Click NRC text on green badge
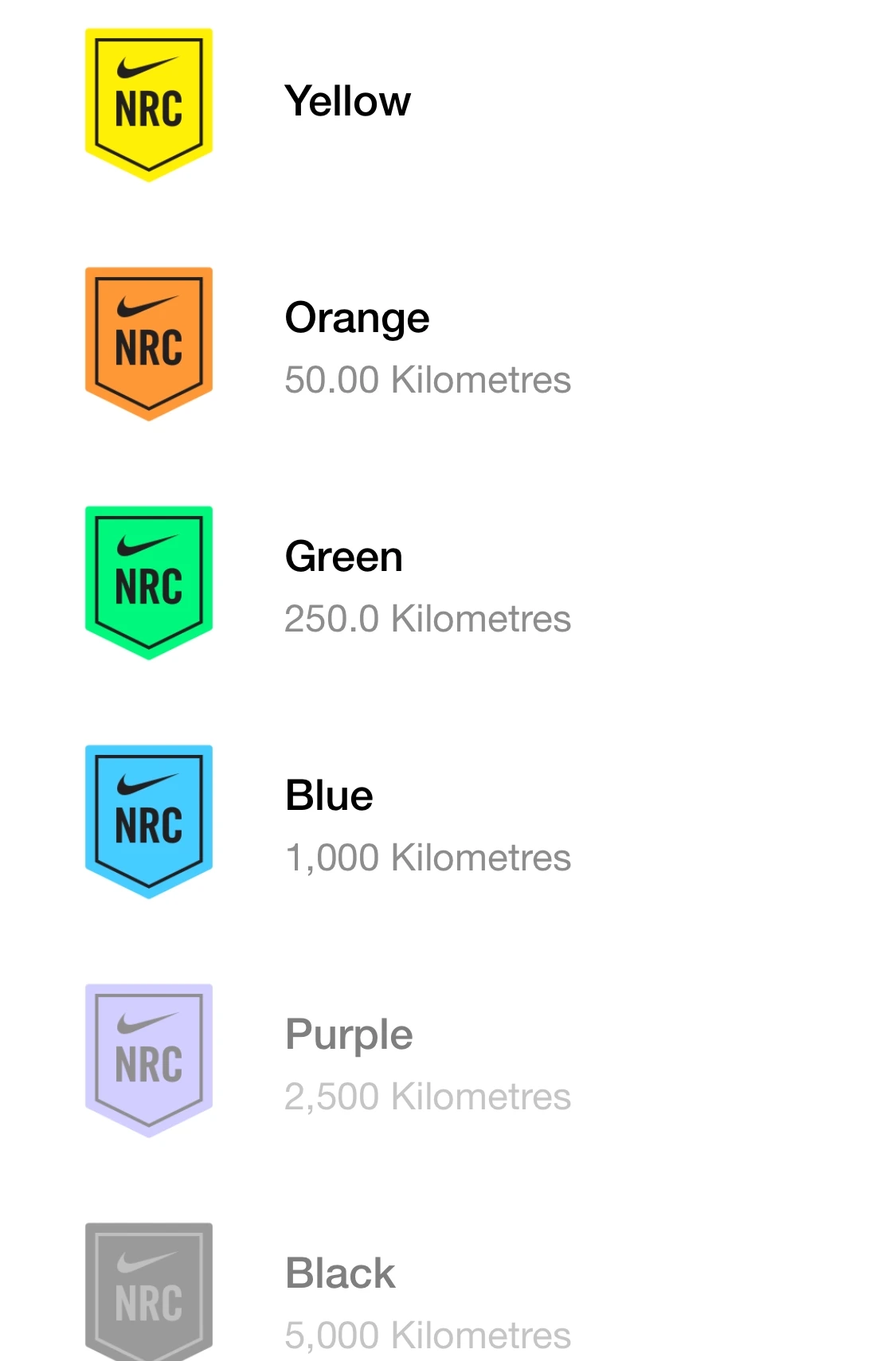Screen dimensions: 896x1361 (x=149, y=587)
